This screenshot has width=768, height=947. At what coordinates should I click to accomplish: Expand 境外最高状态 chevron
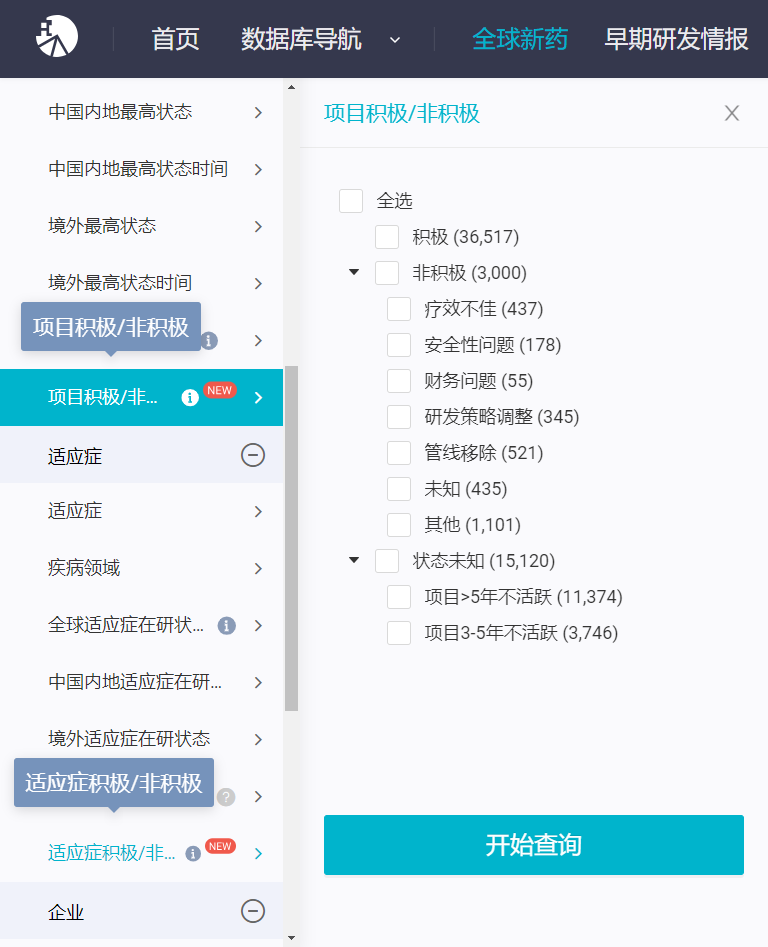[x=258, y=226]
